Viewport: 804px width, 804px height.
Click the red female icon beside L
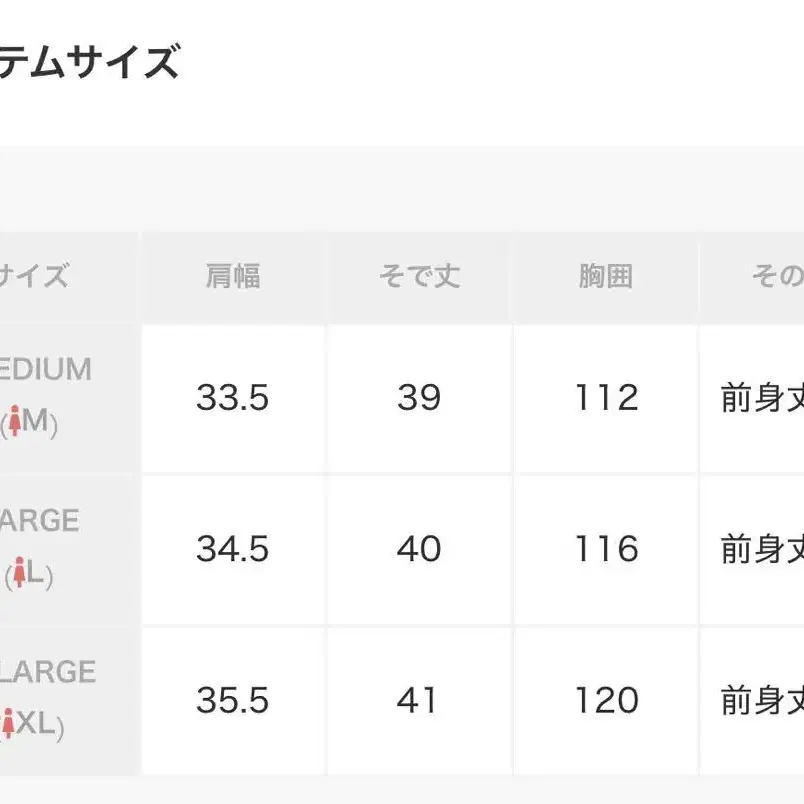point(19,572)
